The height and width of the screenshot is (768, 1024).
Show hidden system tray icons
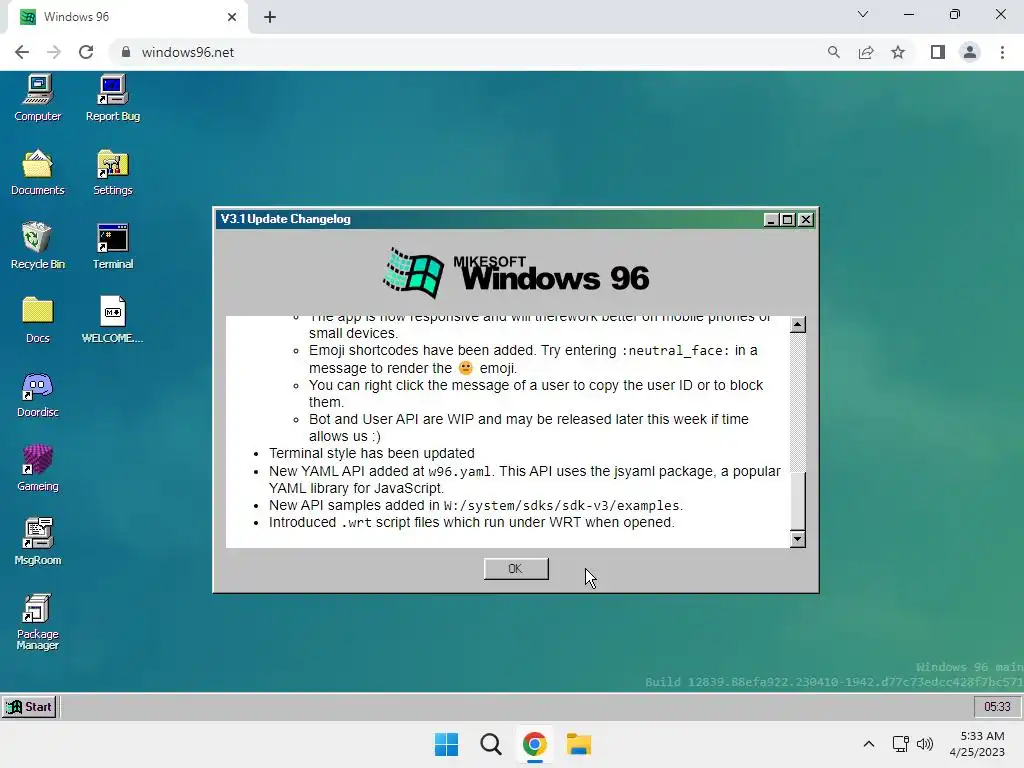click(x=869, y=744)
